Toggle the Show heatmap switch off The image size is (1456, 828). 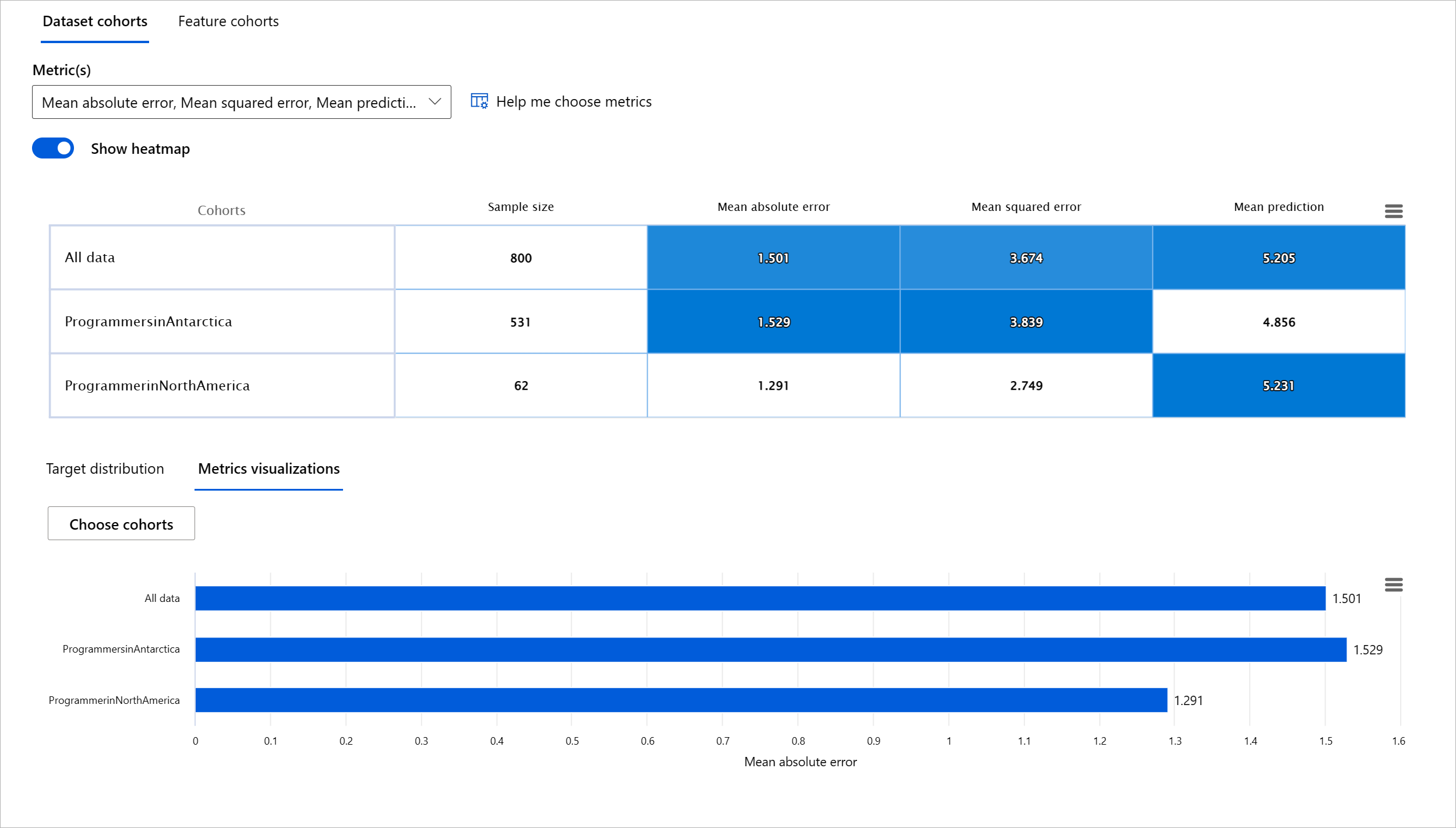54,148
